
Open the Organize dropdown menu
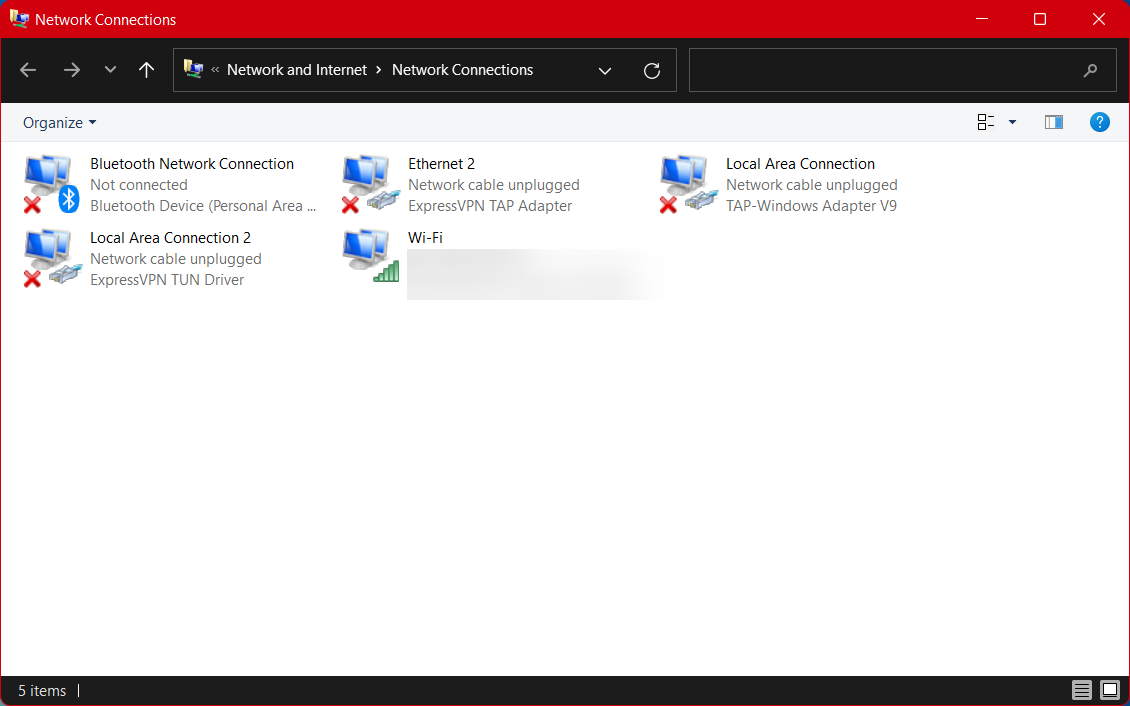tap(60, 122)
